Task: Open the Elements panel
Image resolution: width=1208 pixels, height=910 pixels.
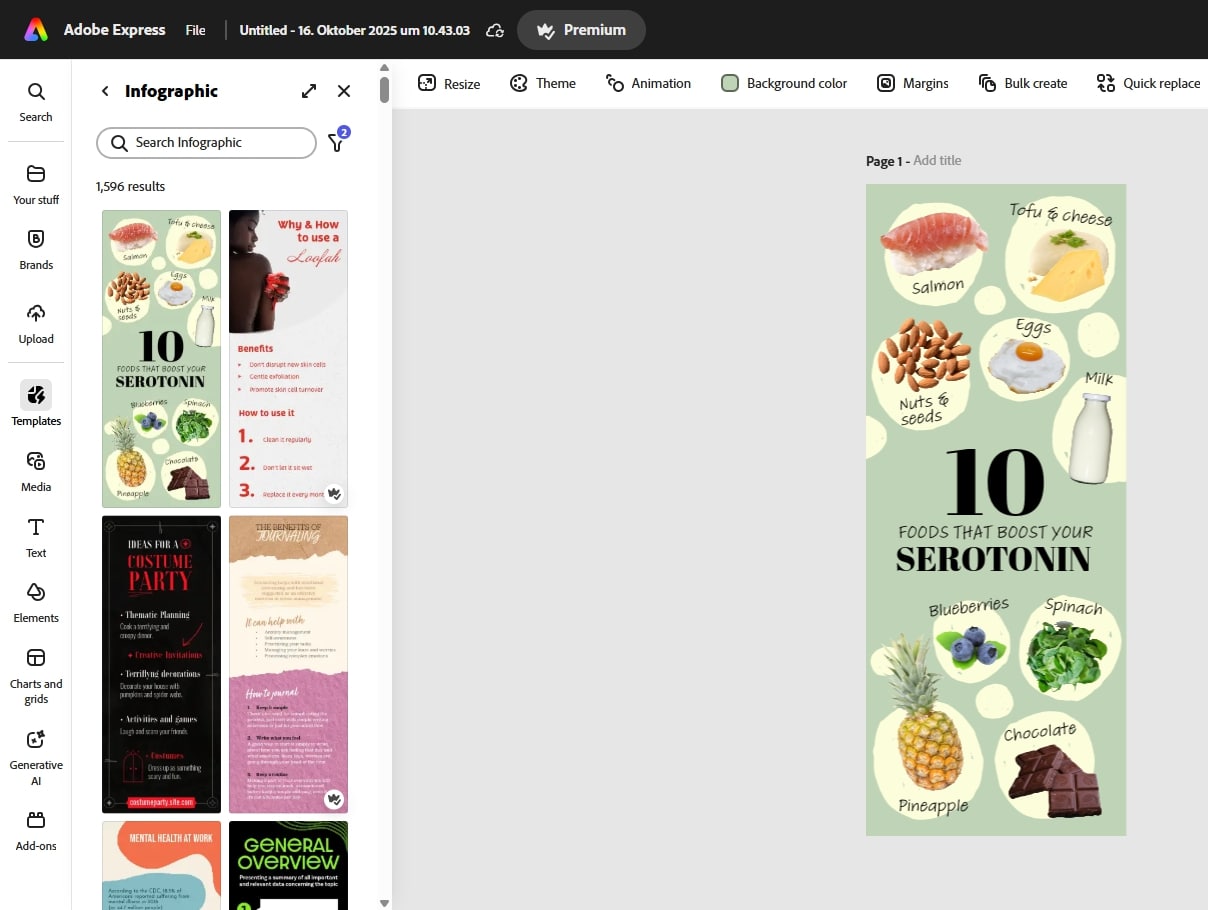Action: point(36,602)
